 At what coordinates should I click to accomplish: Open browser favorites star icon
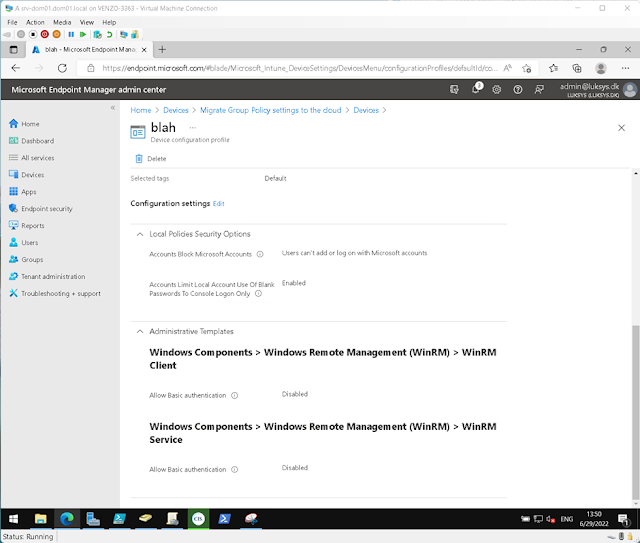pos(553,68)
